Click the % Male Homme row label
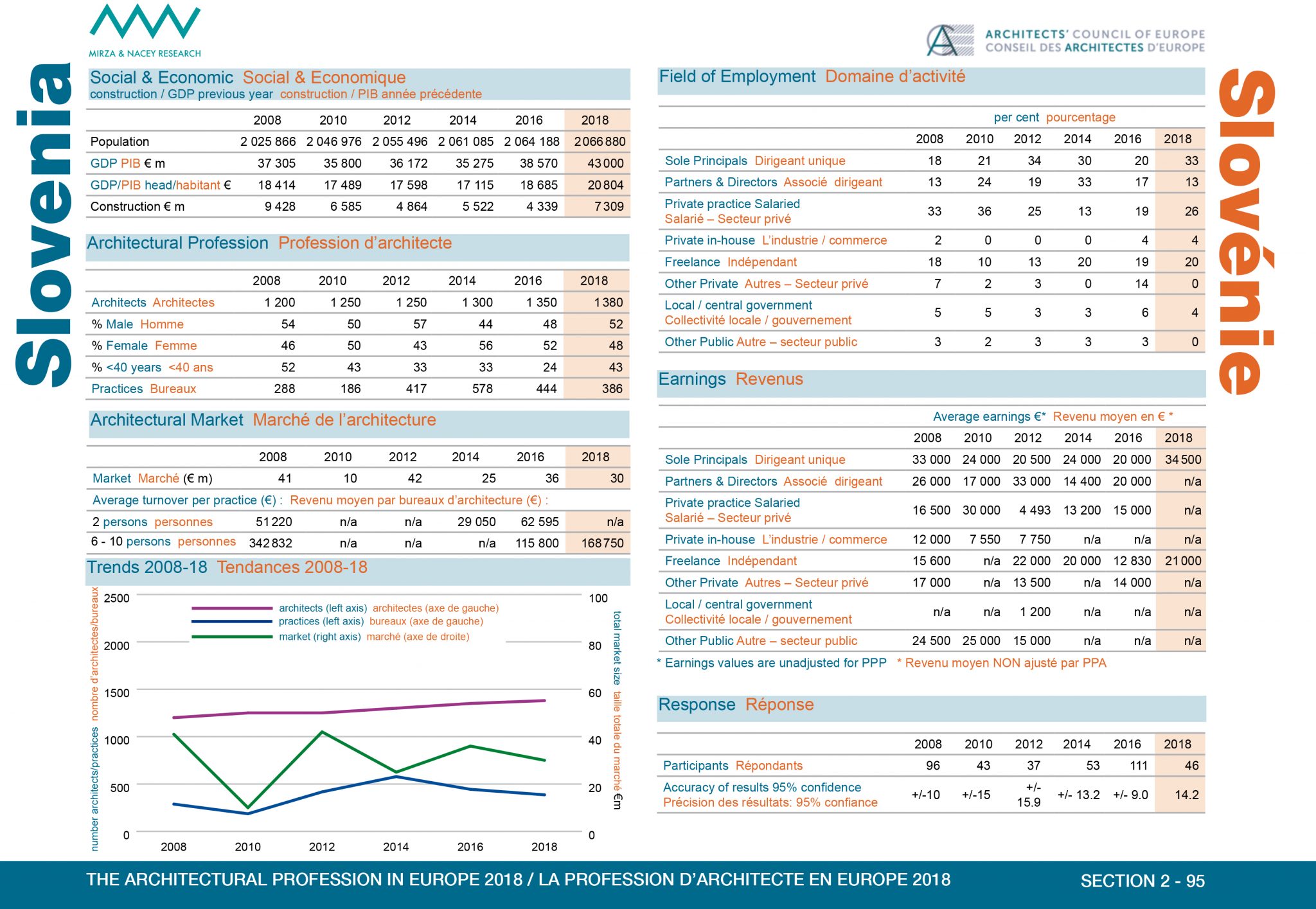The image size is (1316, 909). click(138, 324)
